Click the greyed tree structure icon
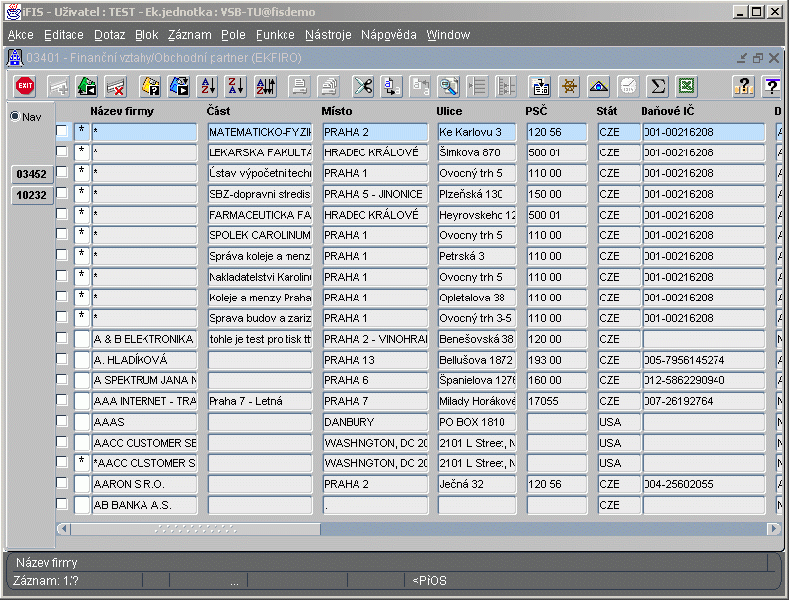 click(506, 86)
